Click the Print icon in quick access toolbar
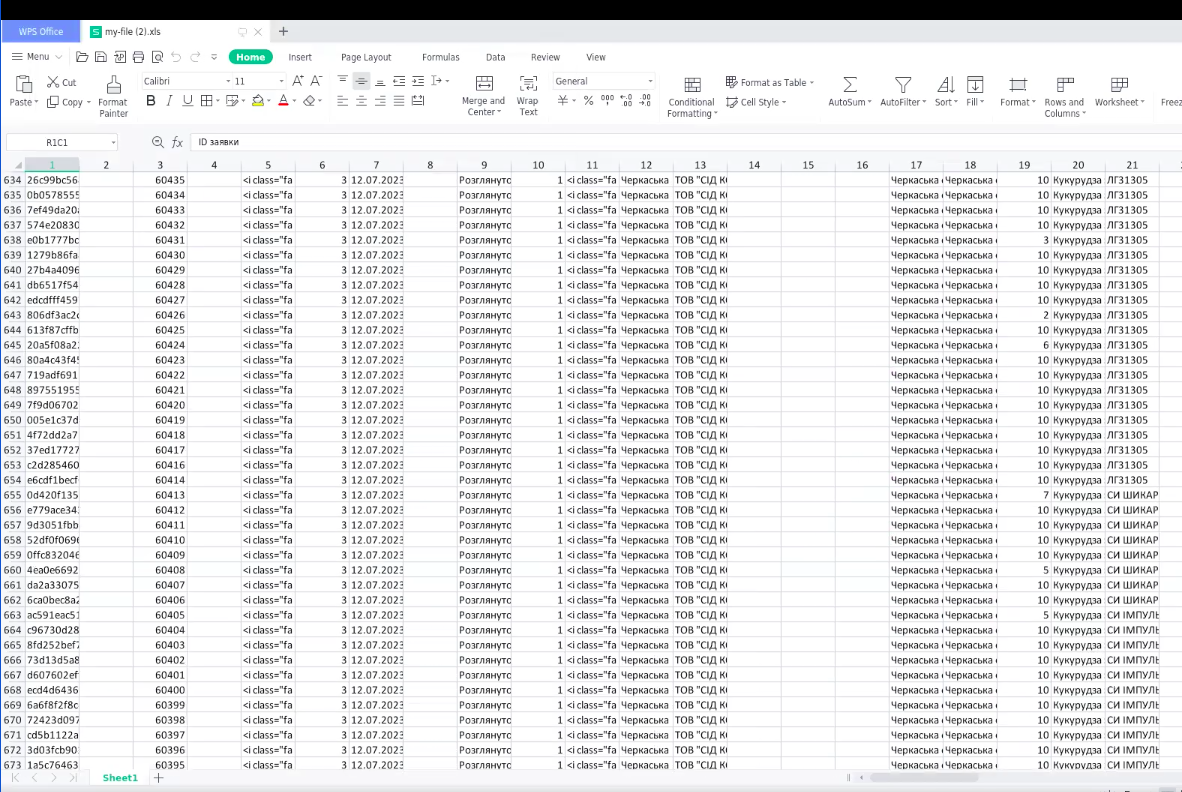The height and width of the screenshot is (792, 1182). [139, 57]
